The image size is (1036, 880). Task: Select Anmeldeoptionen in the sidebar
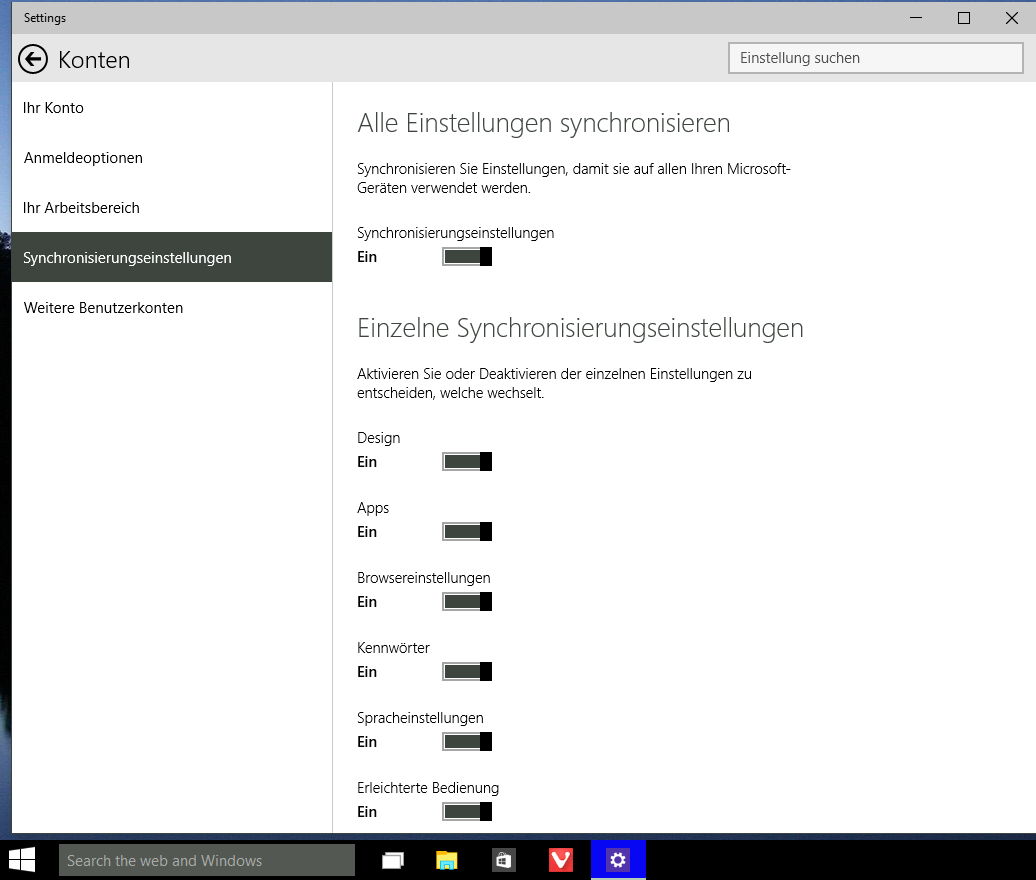(172, 158)
